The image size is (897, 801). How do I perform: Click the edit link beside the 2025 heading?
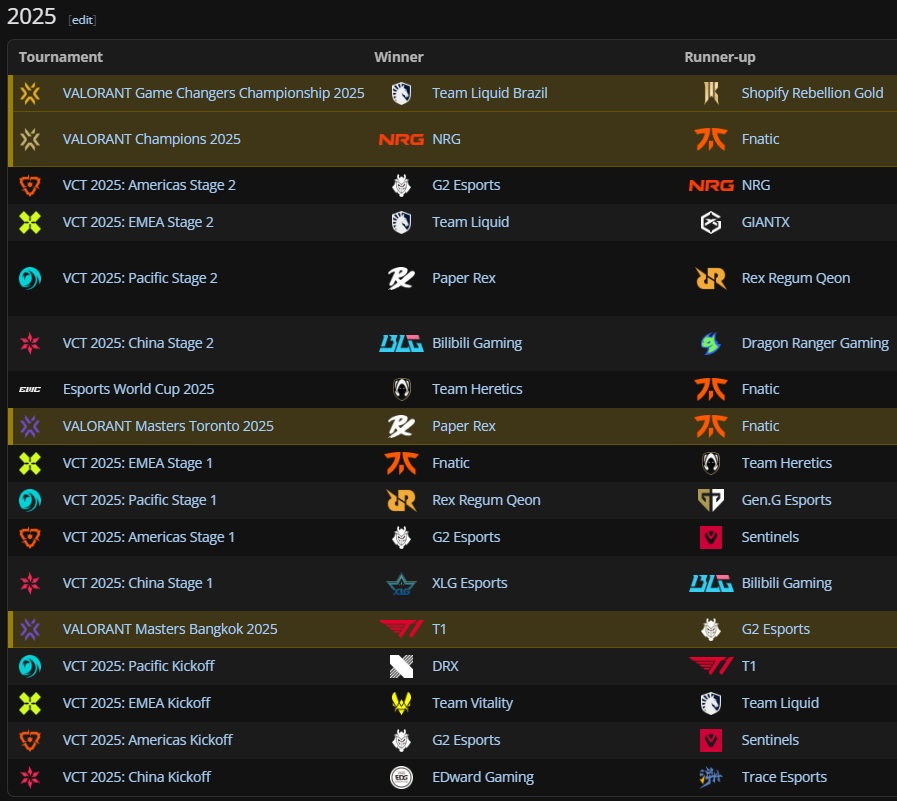coord(82,20)
